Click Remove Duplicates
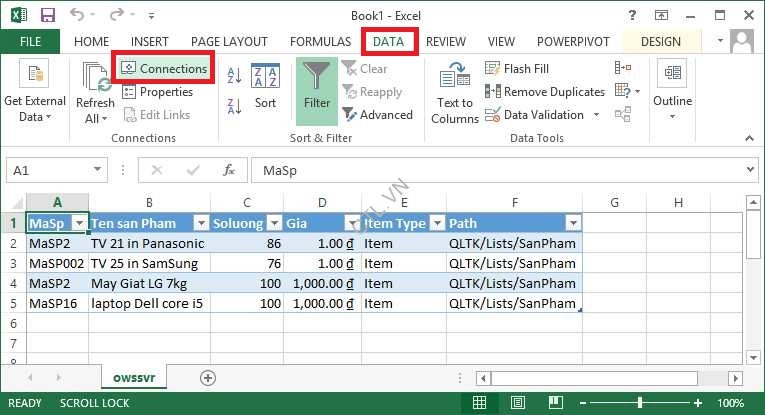 coord(544,92)
